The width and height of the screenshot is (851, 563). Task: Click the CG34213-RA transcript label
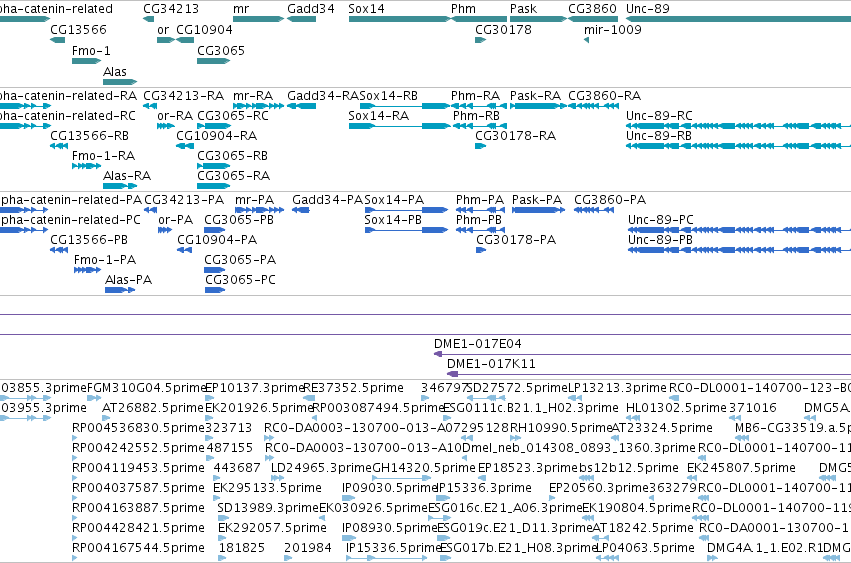click(x=183, y=96)
